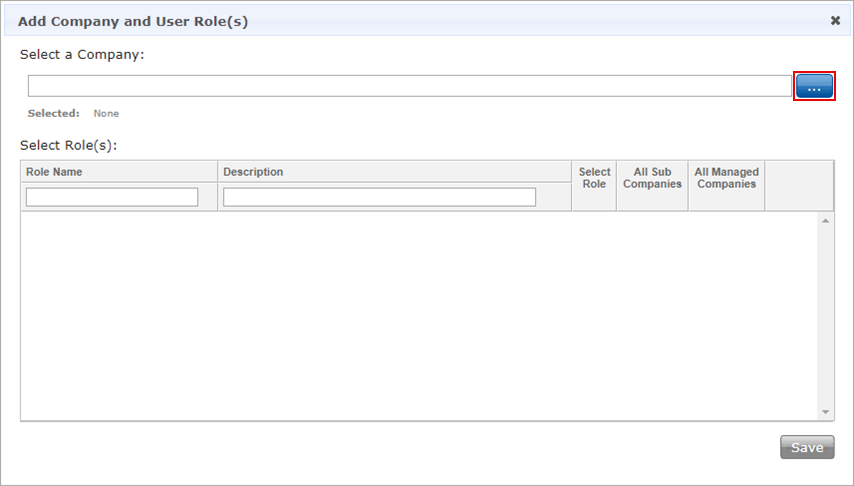Click the Role Name column header
Image resolution: width=854 pixels, height=486 pixels.
119,172
